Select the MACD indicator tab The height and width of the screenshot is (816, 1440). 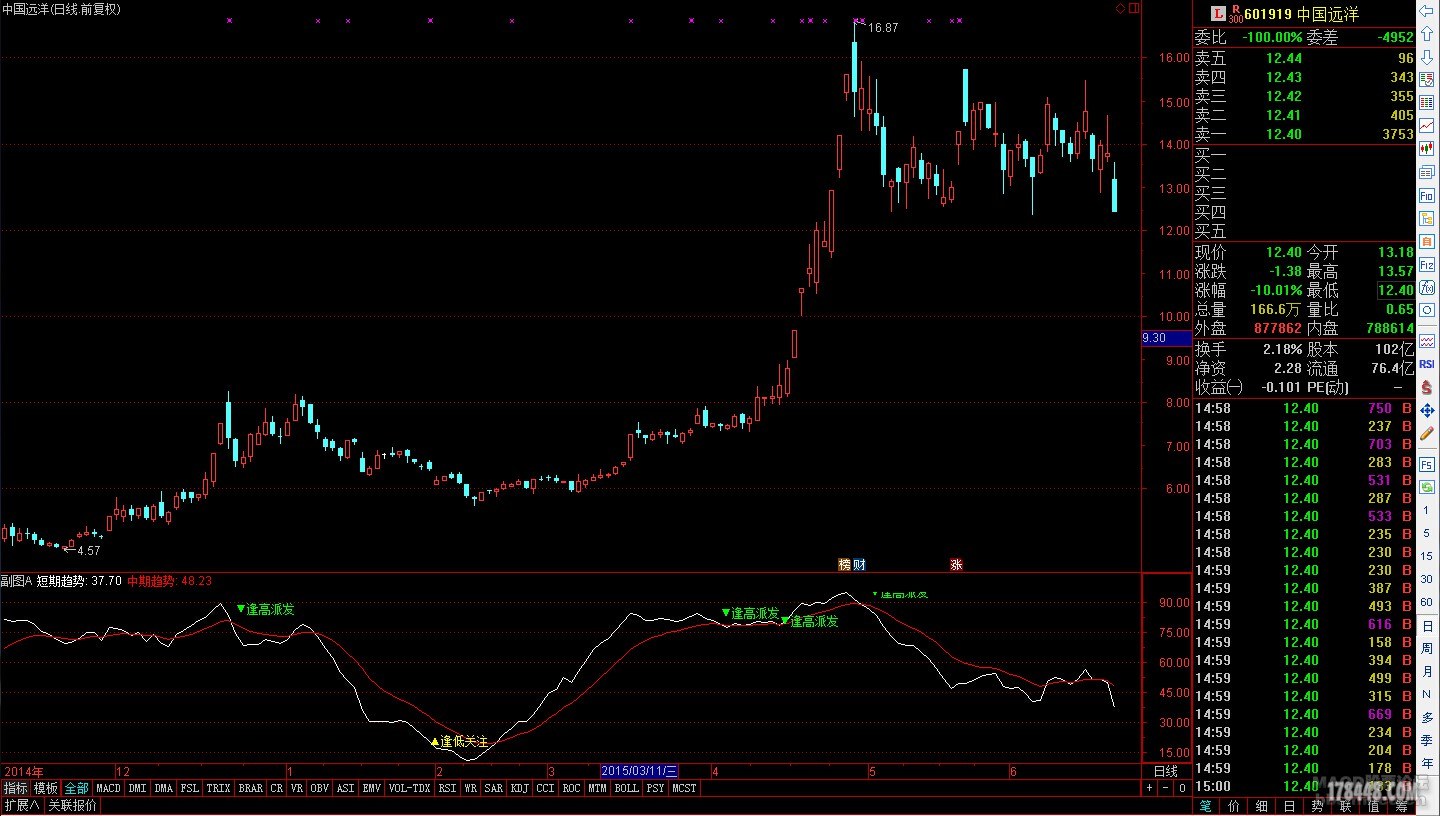click(x=108, y=788)
